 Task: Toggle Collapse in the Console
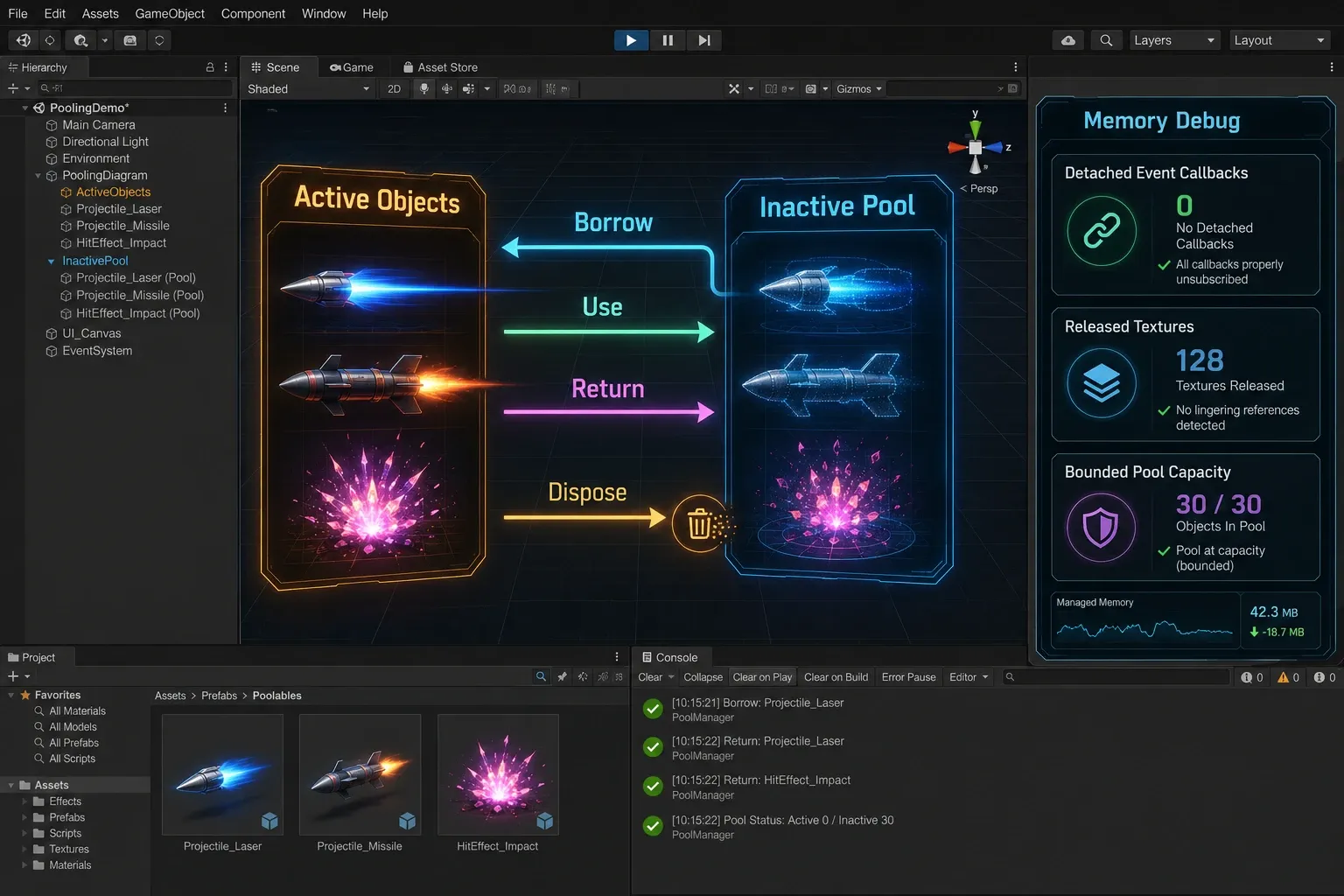[703, 677]
